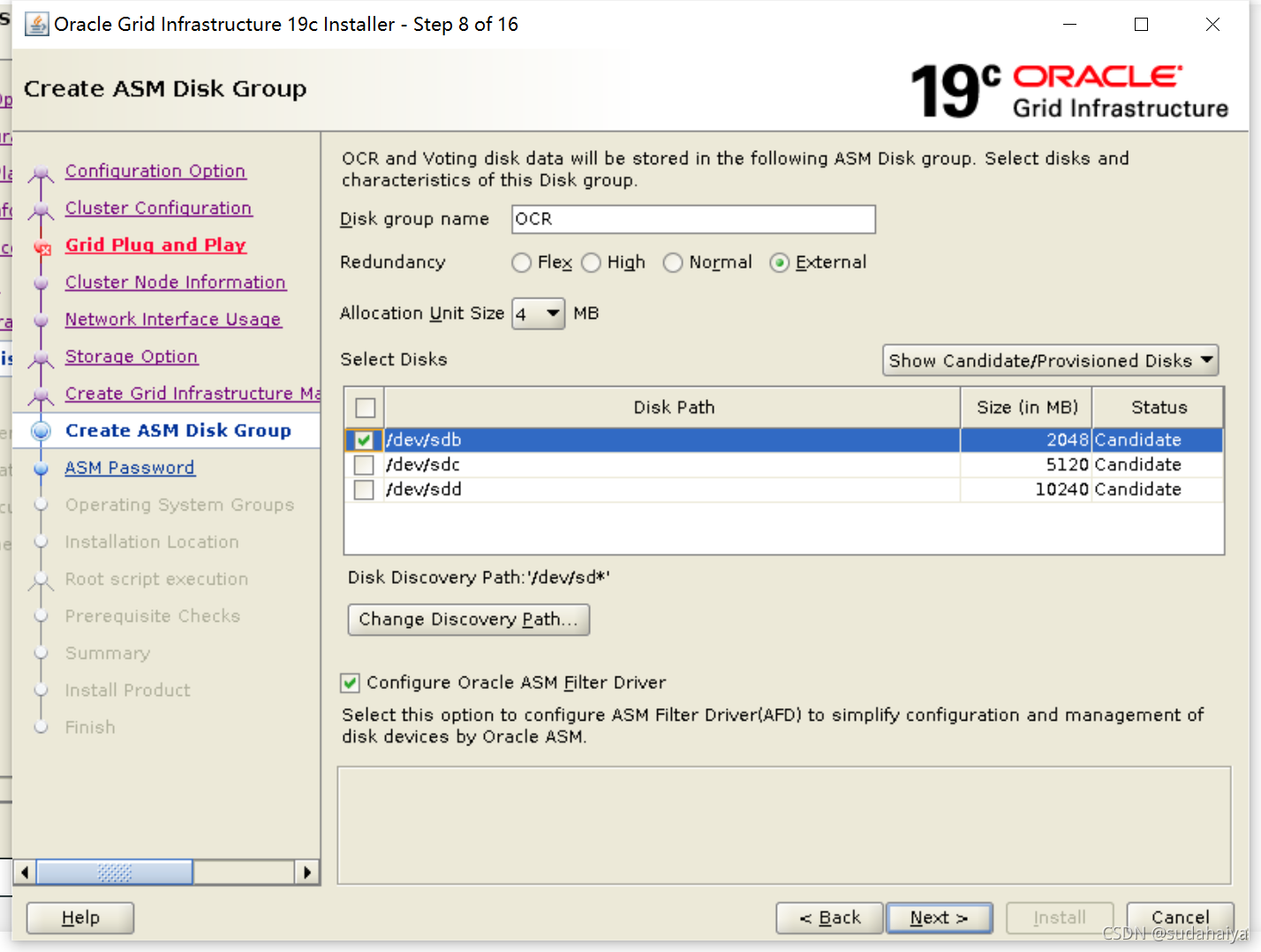The height and width of the screenshot is (952, 1261).
Task: Go to ASM Password step
Action: [x=130, y=468]
